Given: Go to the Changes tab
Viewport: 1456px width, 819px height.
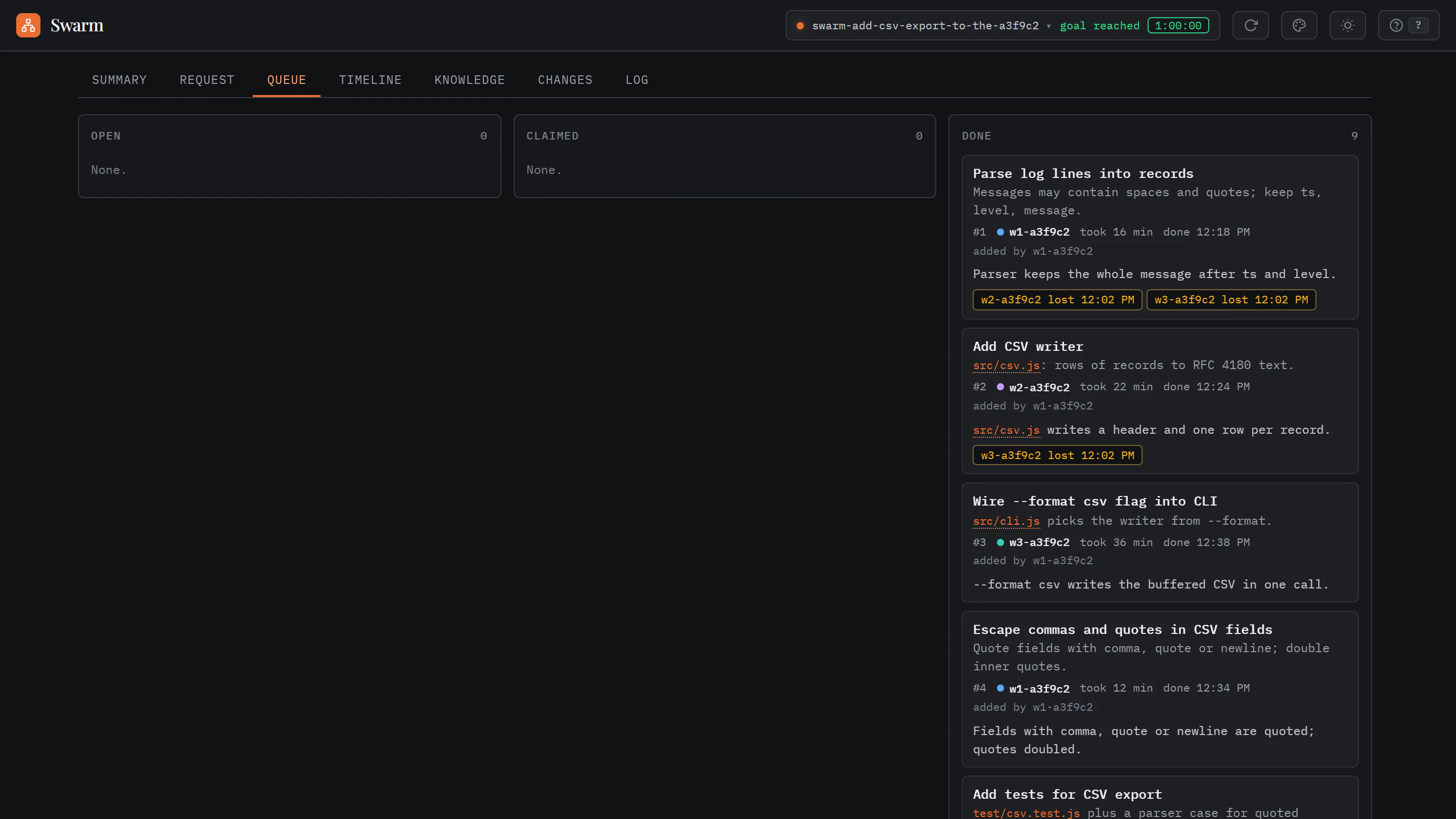Looking at the screenshot, I should 565,80.
